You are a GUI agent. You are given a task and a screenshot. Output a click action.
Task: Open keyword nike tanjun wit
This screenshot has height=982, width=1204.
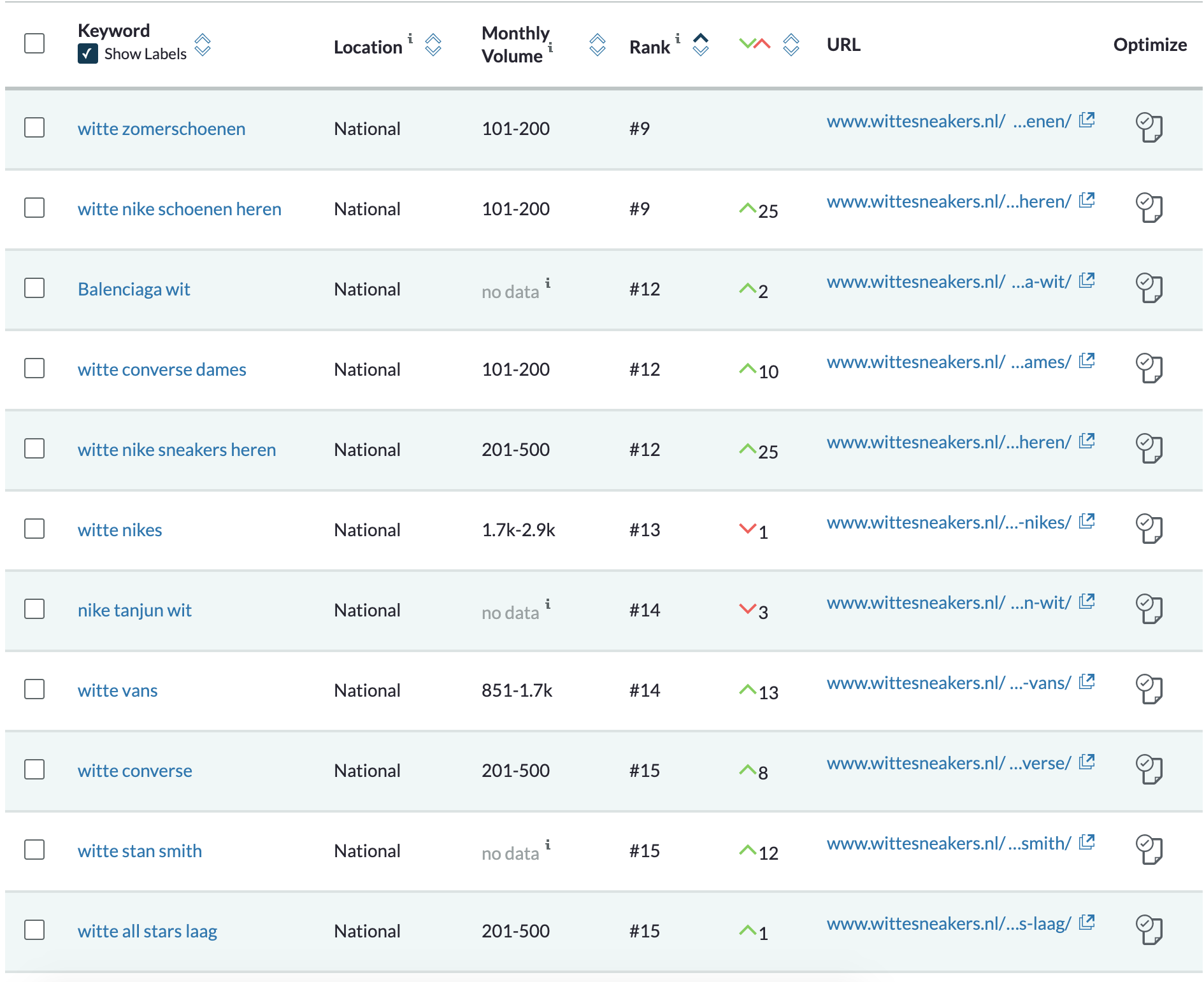click(134, 610)
